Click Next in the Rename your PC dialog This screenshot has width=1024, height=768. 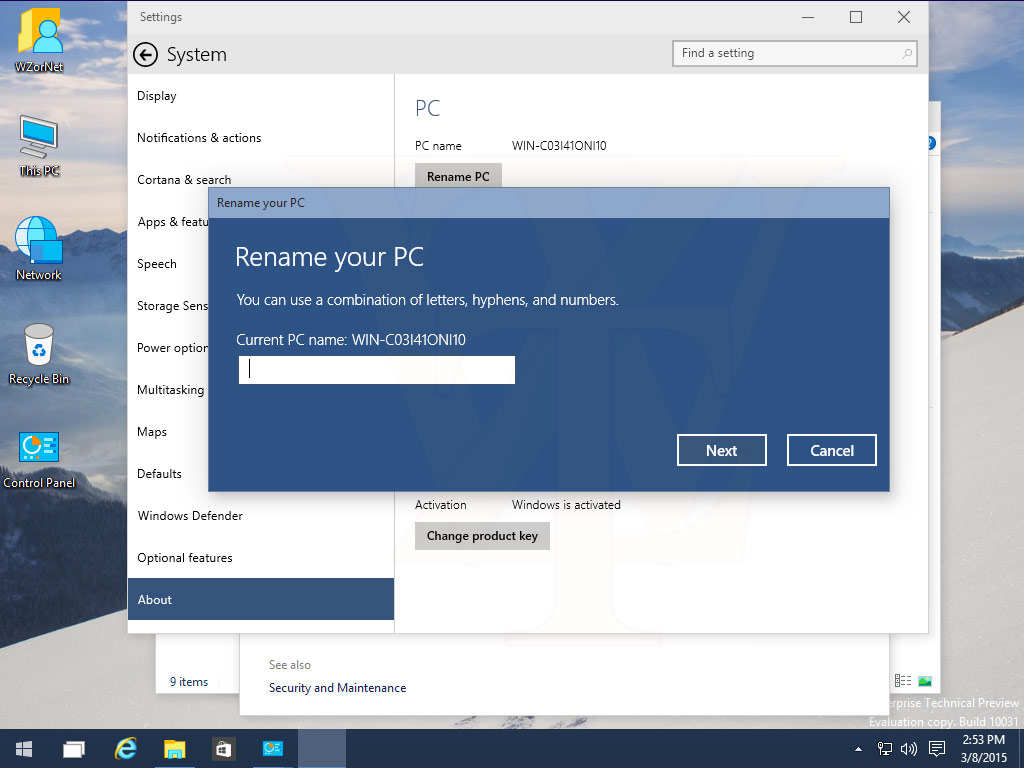pos(722,450)
